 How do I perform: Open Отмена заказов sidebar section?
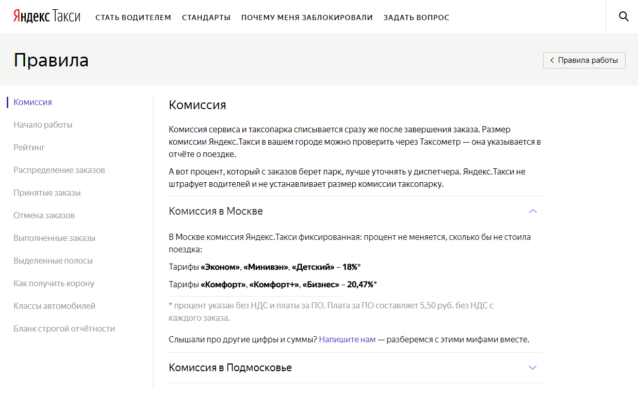44,215
